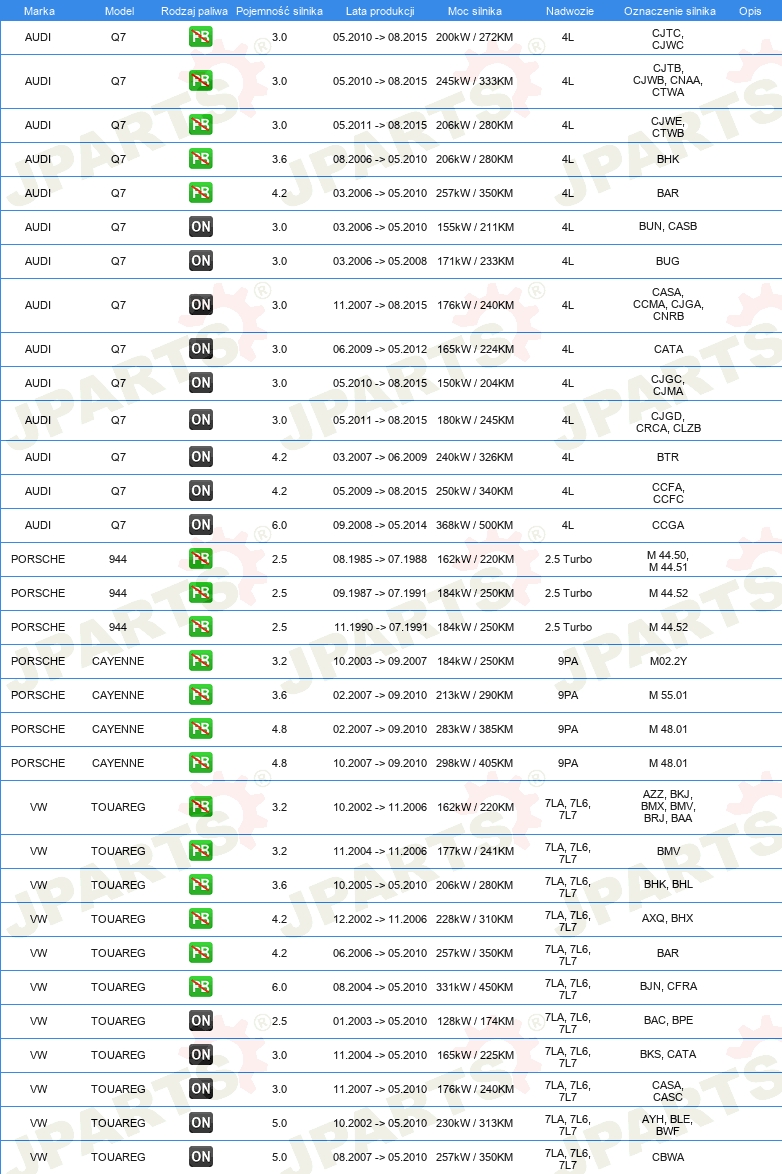Click the Lata produkcji column header
Image resolution: width=782 pixels, height=1174 pixels.
(380, 11)
